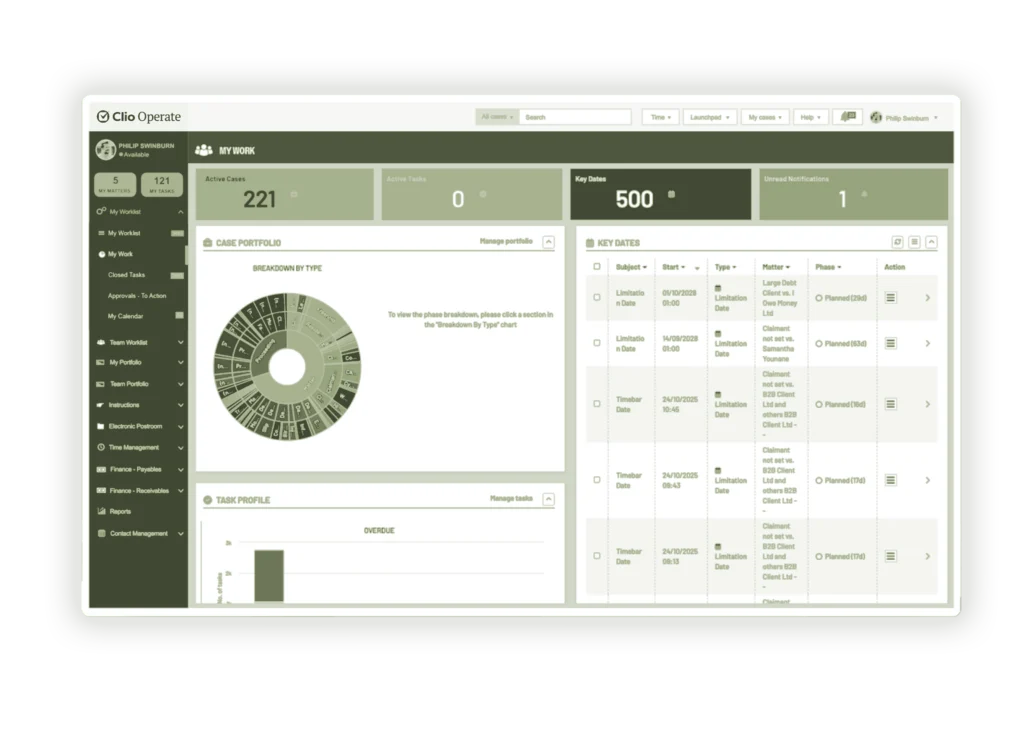This screenshot has height=755, width=1024.
Task: Click the Manage portfolio link
Action: (x=506, y=242)
